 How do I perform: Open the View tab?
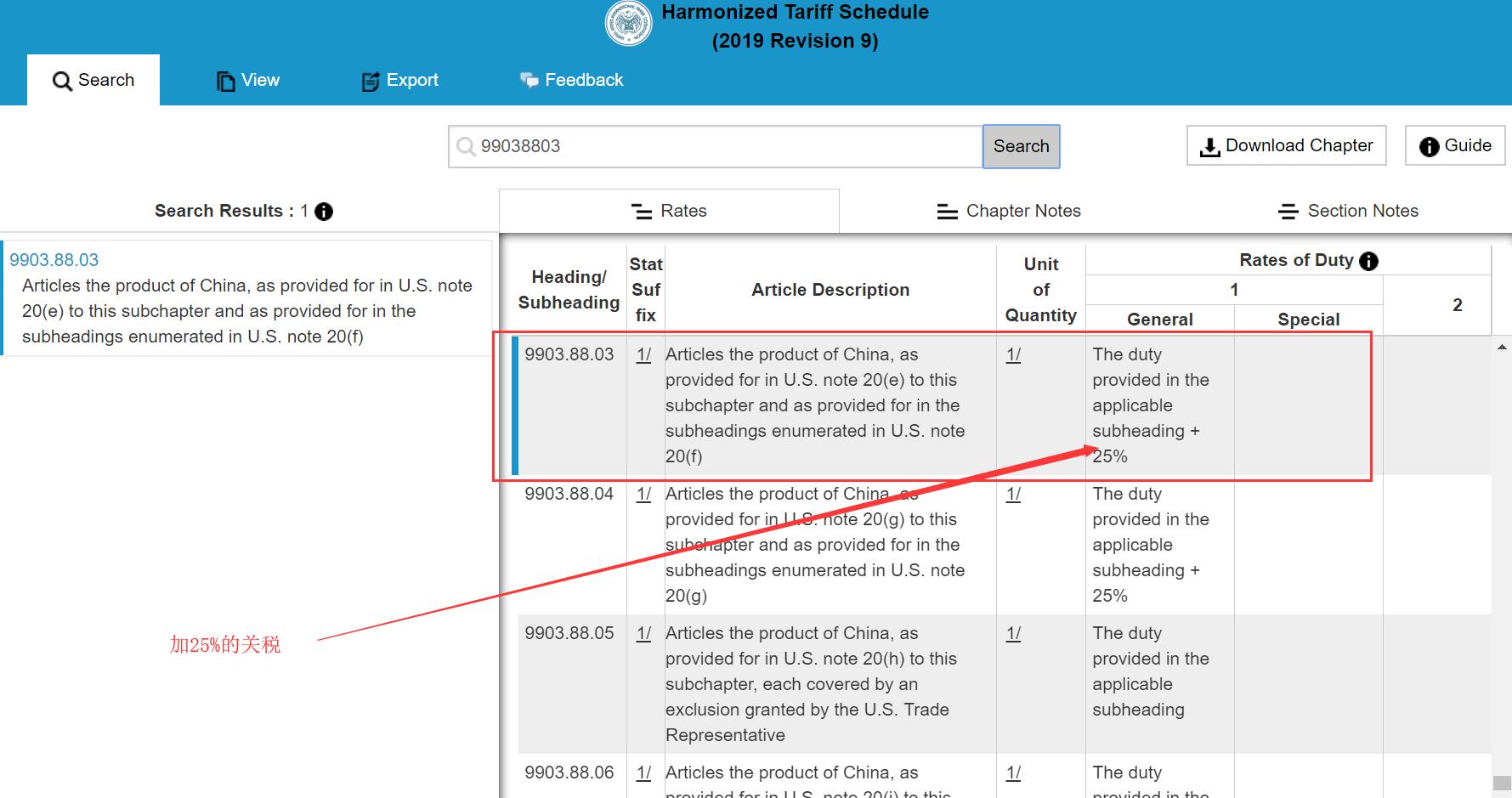point(247,80)
